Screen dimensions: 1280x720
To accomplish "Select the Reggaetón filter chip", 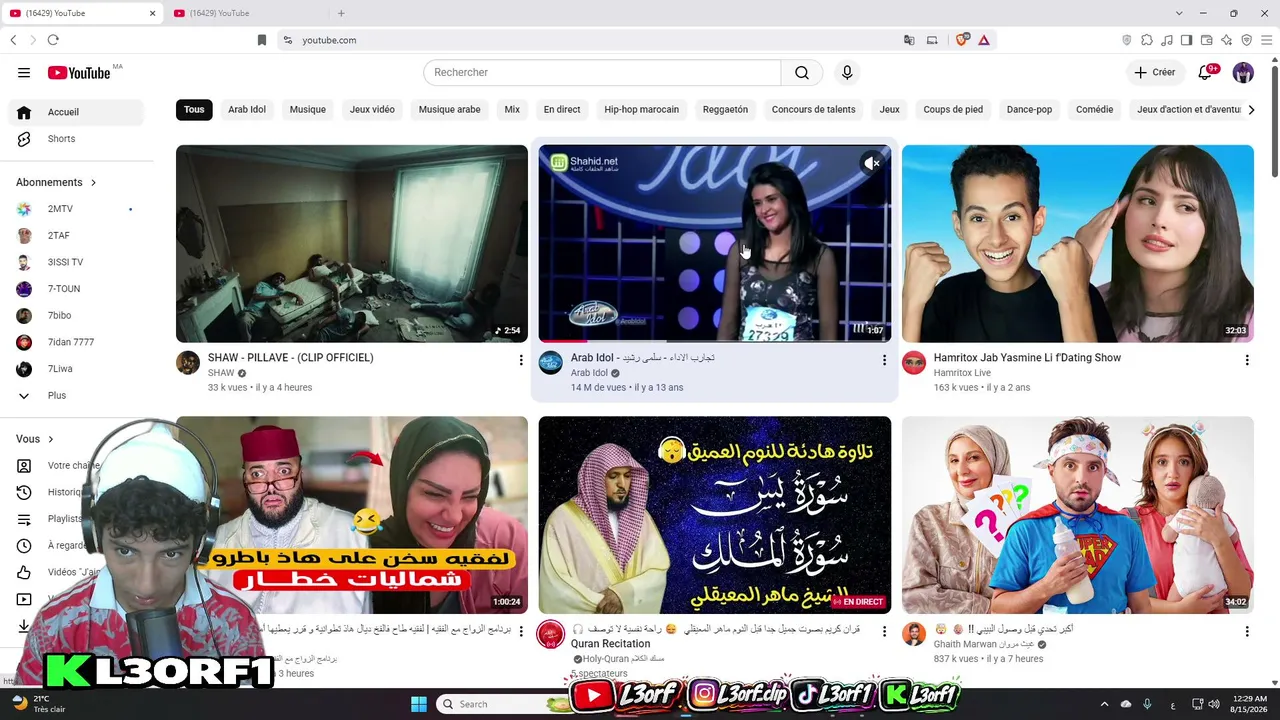I will tap(725, 110).
